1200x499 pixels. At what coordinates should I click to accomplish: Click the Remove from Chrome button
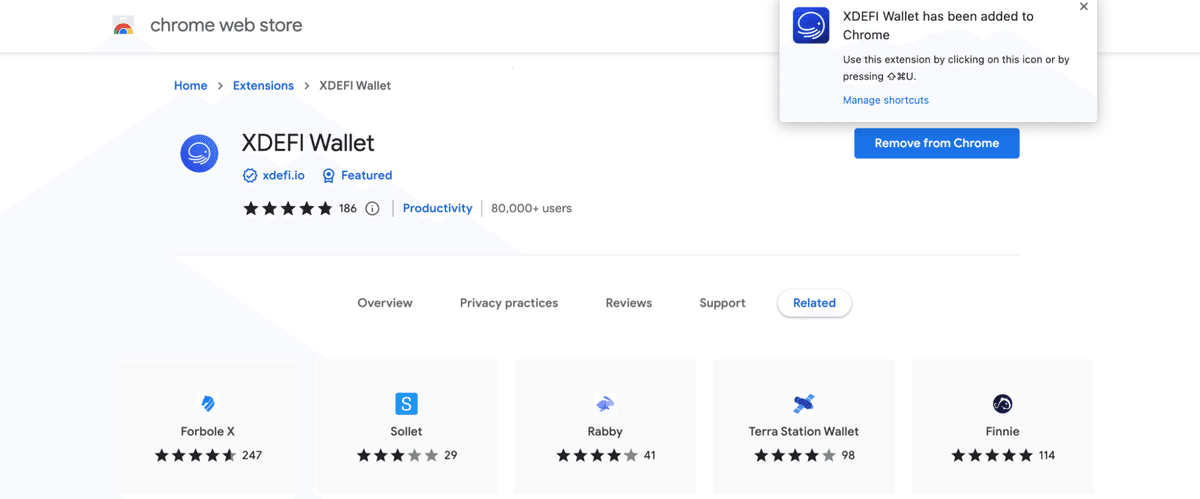[x=937, y=143]
